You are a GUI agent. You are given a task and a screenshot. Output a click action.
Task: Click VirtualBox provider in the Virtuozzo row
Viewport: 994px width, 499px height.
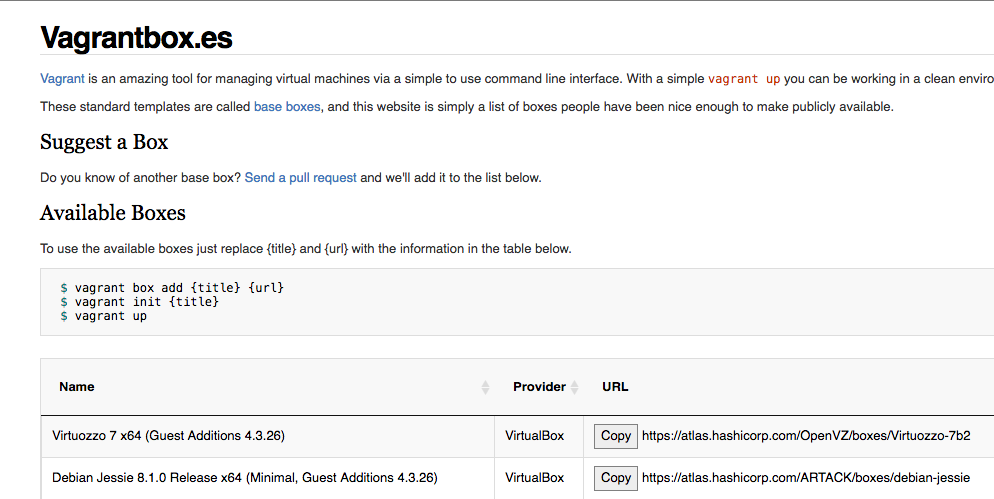click(534, 436)
